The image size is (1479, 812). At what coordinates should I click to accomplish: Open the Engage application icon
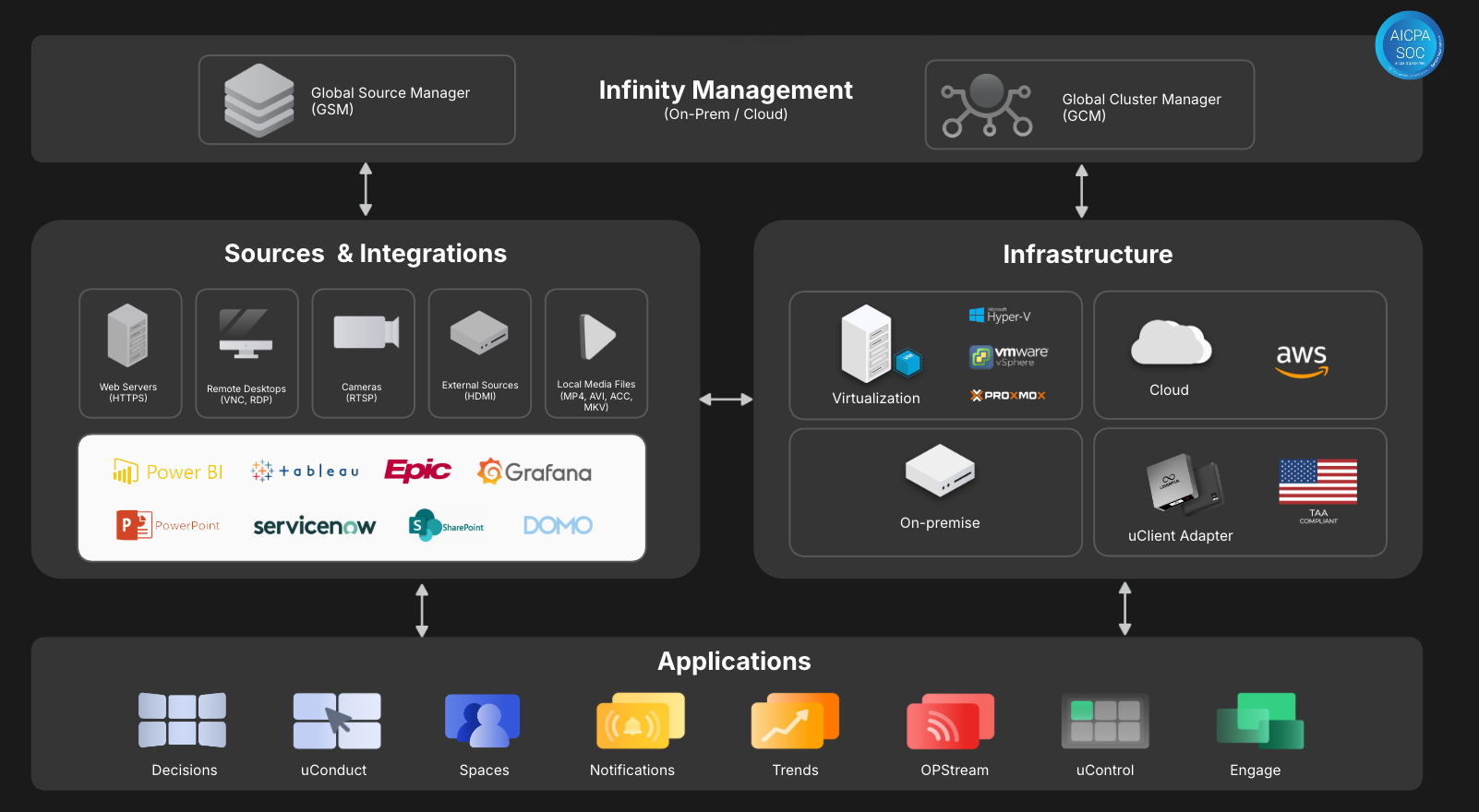click(1260, 721)
